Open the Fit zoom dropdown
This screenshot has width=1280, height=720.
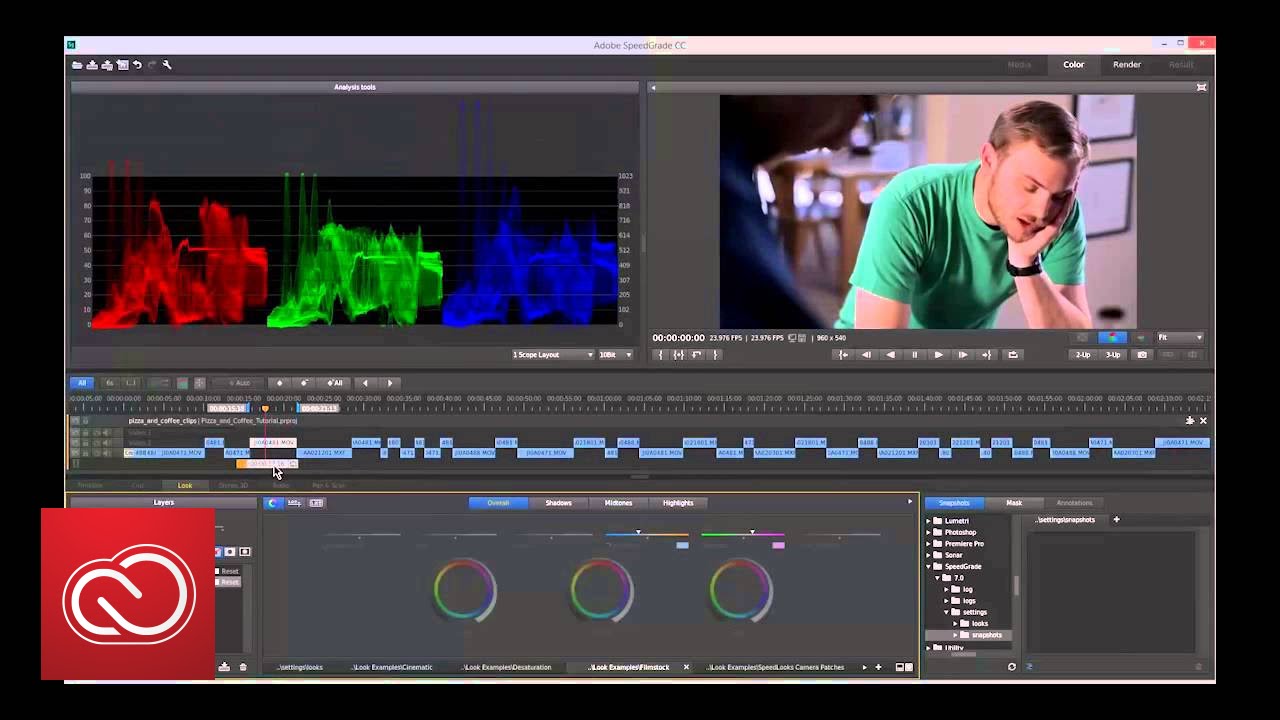tap(1180, 338)
